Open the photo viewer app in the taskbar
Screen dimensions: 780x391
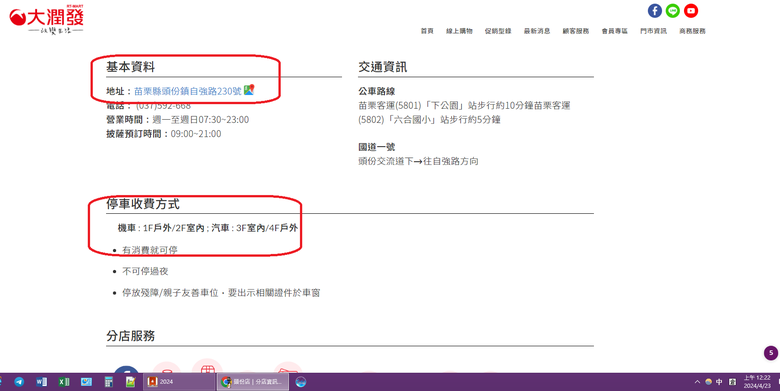pyautogui.click(x=86, y=382)
